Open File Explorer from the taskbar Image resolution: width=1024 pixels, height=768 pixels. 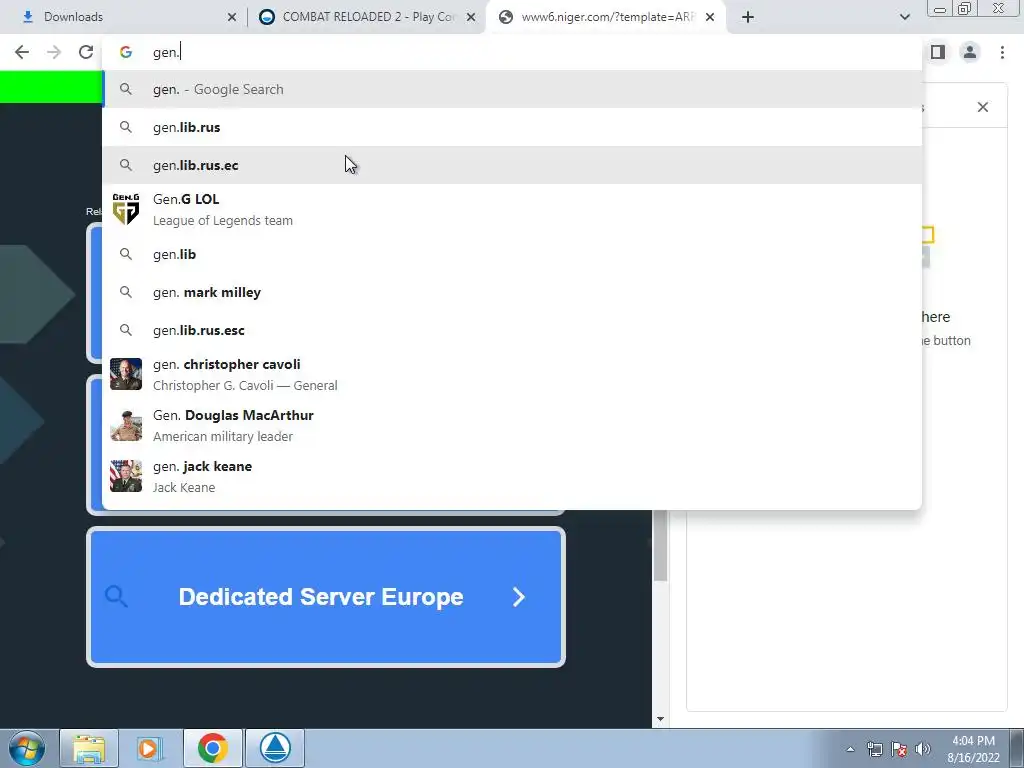[89, 748]
